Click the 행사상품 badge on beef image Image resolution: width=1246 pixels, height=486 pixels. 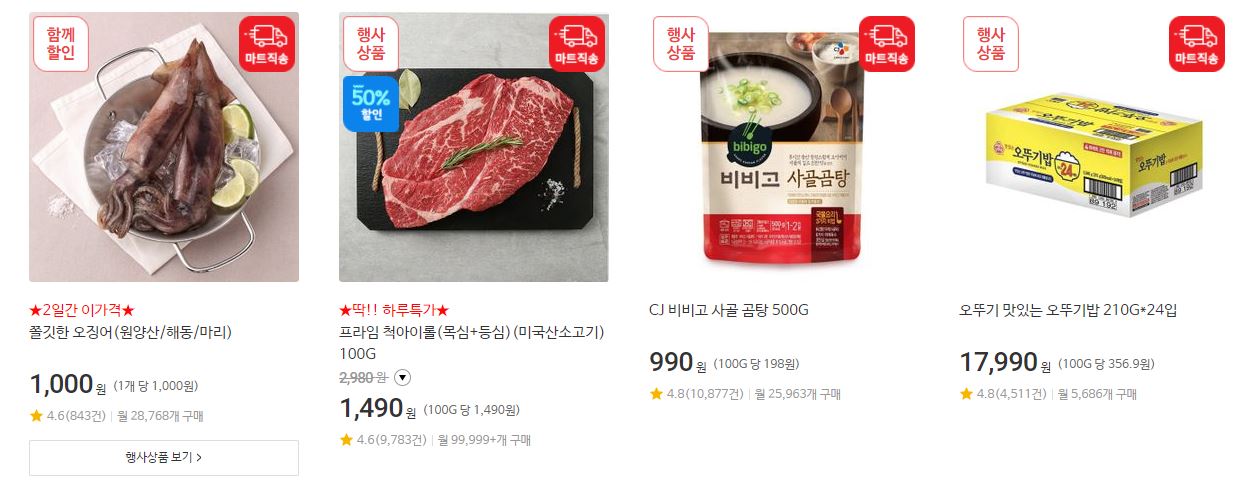371,44
